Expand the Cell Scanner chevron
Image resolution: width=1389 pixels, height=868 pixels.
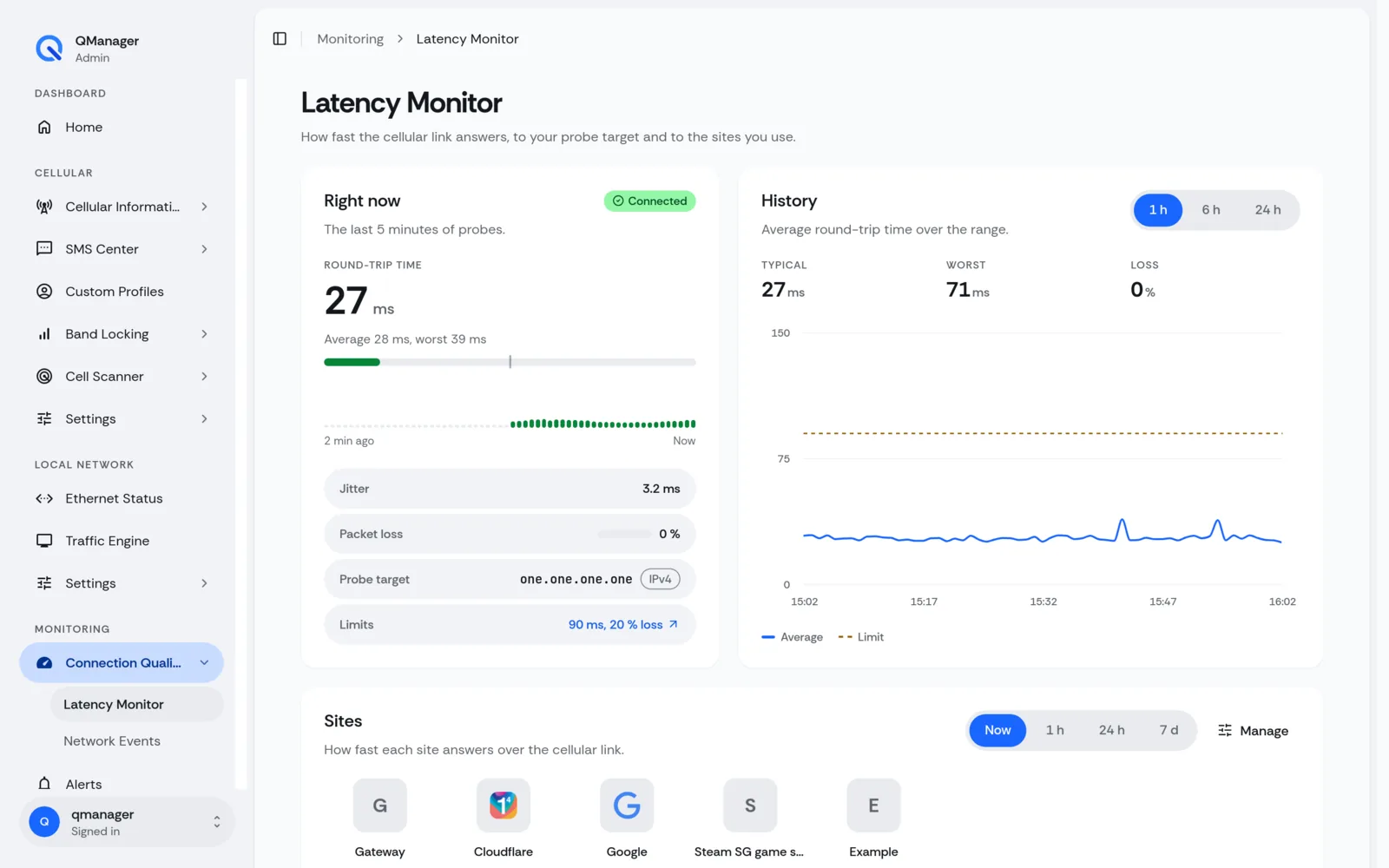coord(204,377)
